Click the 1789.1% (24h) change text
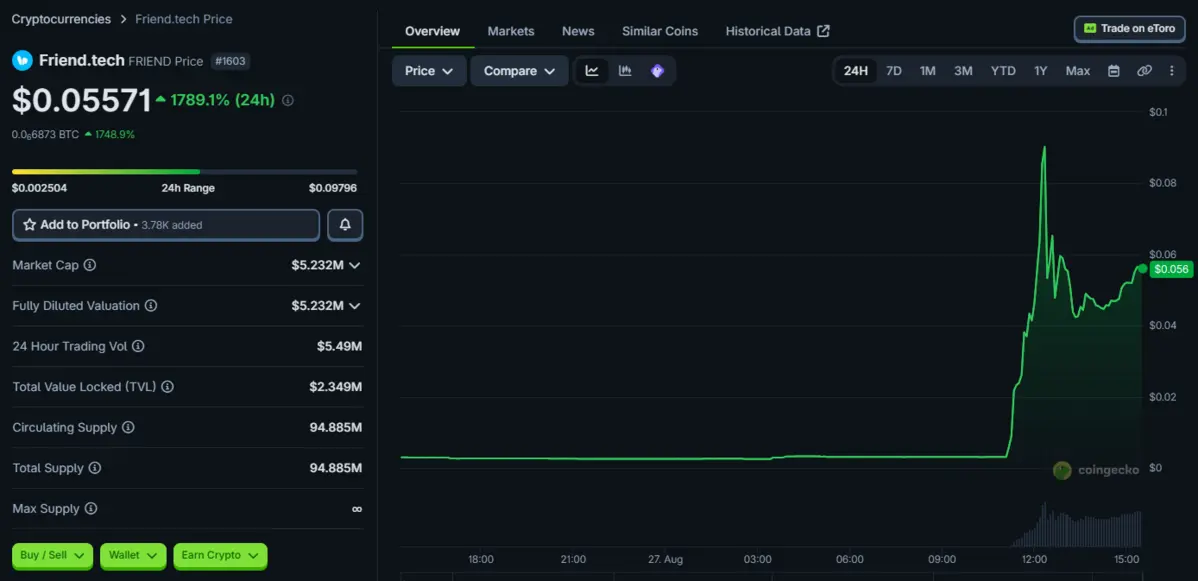This screenshot has width=1198, height=581. pos(222,100)
